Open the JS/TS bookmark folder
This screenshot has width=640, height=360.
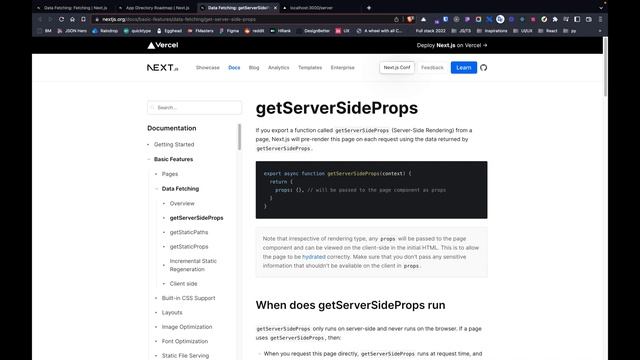(x=461, y=31)
